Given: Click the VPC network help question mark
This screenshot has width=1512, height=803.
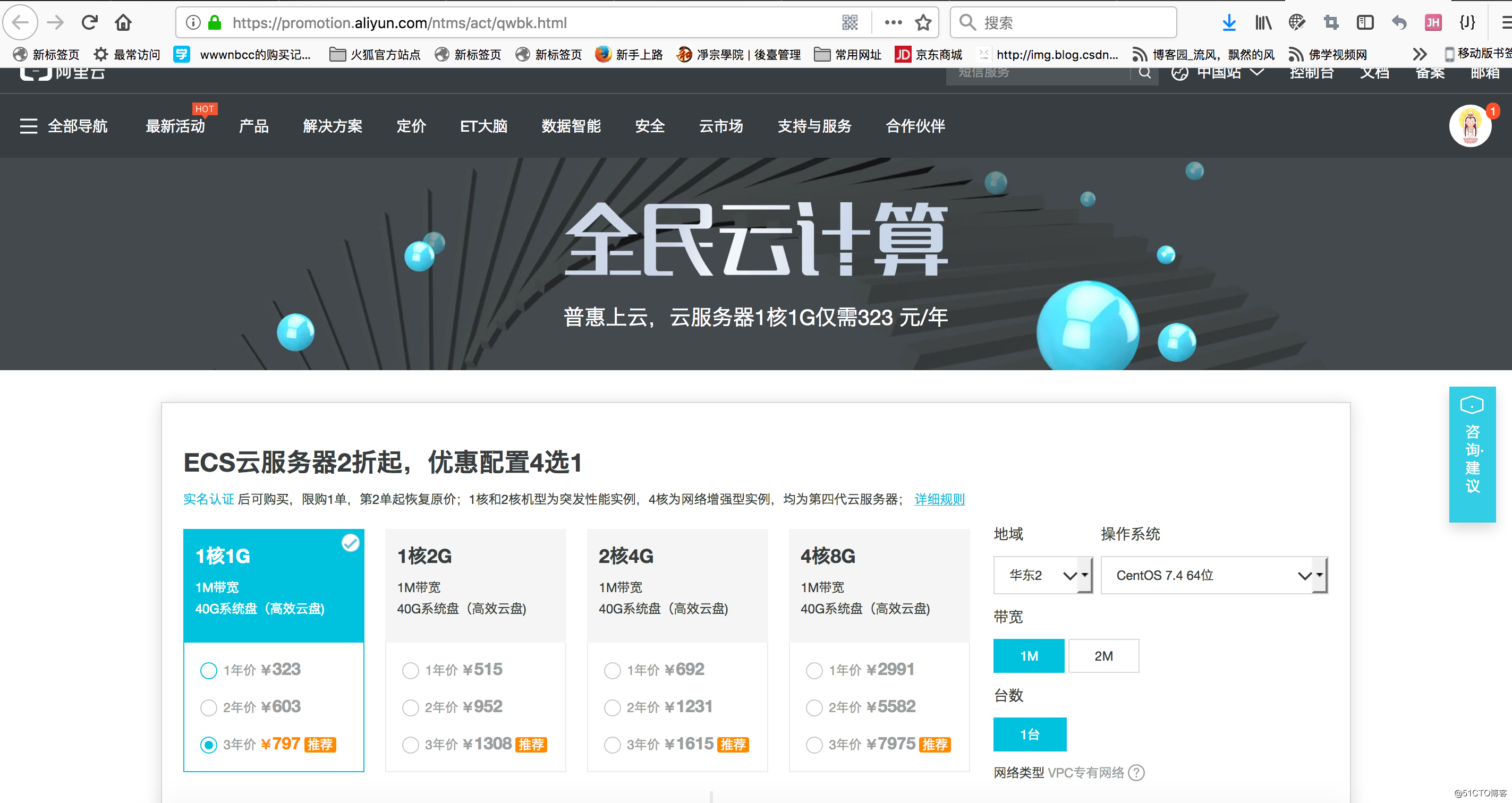Looking at the screenshot, I should (1136, 773).
